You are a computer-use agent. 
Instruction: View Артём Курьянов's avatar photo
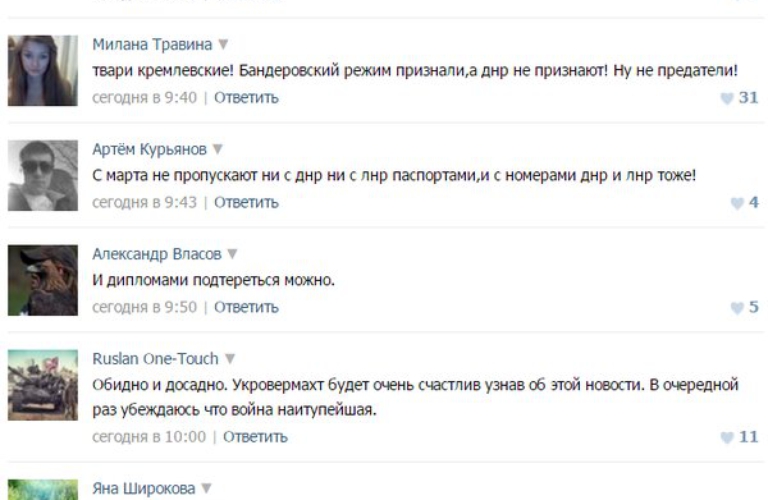coord(43,175)
